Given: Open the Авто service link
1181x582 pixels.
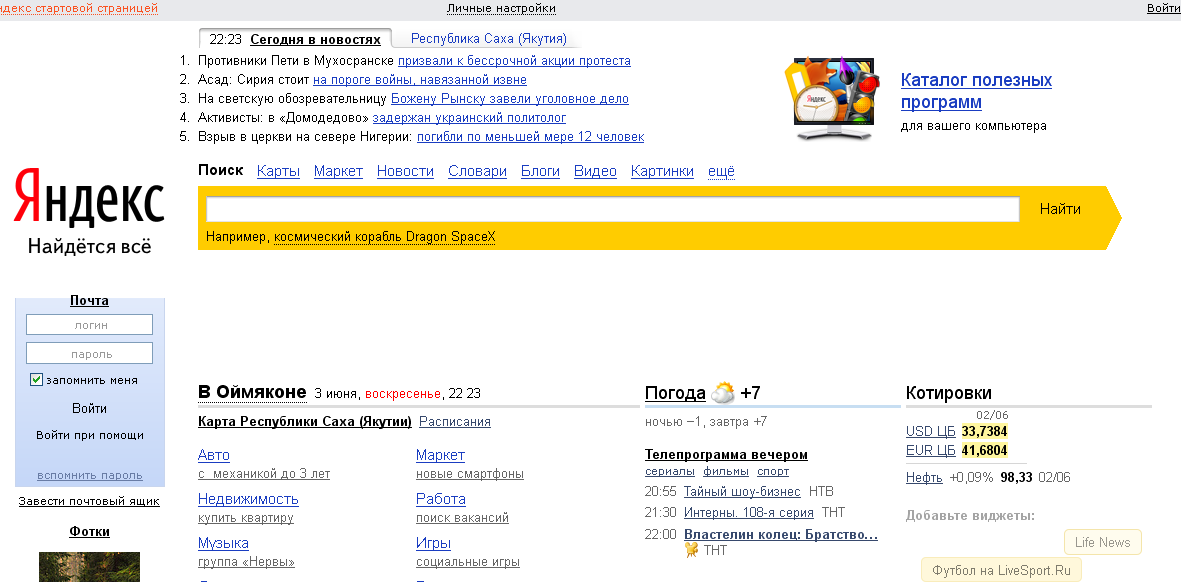Looking at the screenshot, I should tap(214, 455).
